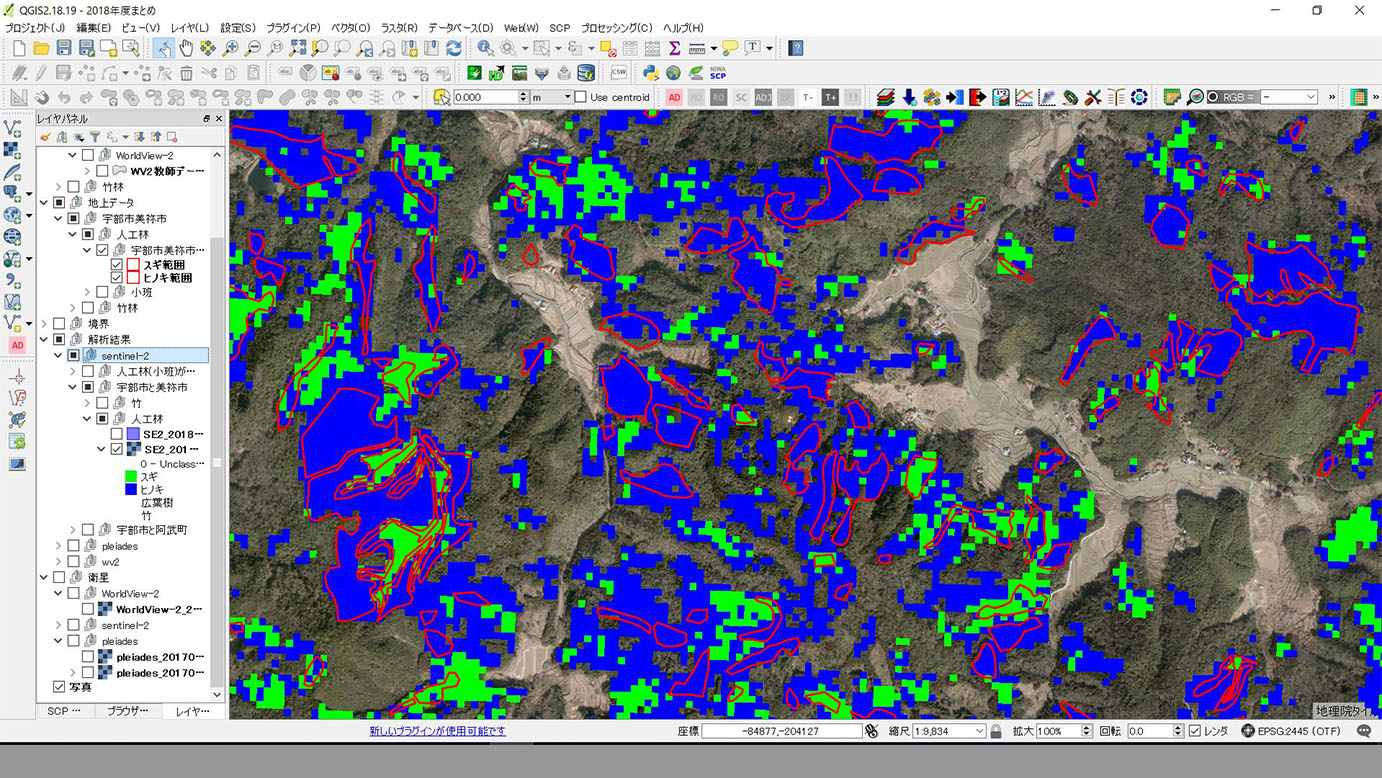Open the CSW metadata search icon
Viewport: 1382px width, 778px height.
tap(618, 72)
